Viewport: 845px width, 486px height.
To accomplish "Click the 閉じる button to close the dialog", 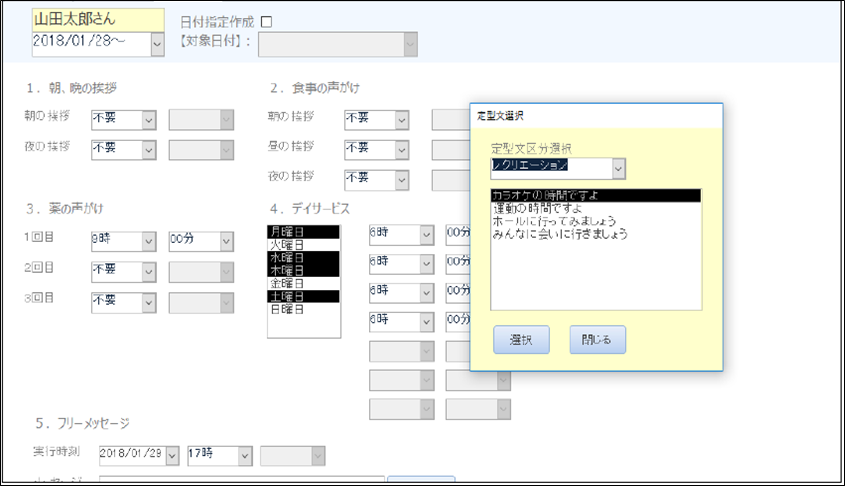I will click(x=597, y=340).
